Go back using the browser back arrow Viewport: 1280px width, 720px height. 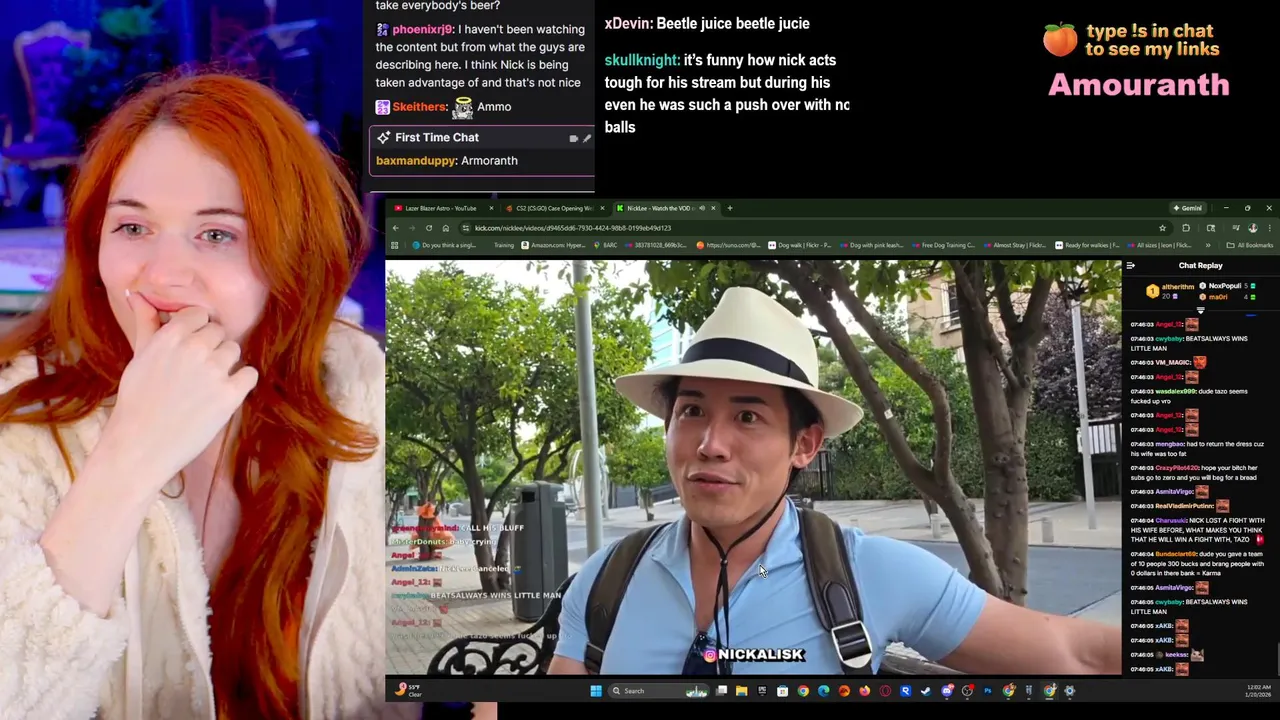coord(395,228)
